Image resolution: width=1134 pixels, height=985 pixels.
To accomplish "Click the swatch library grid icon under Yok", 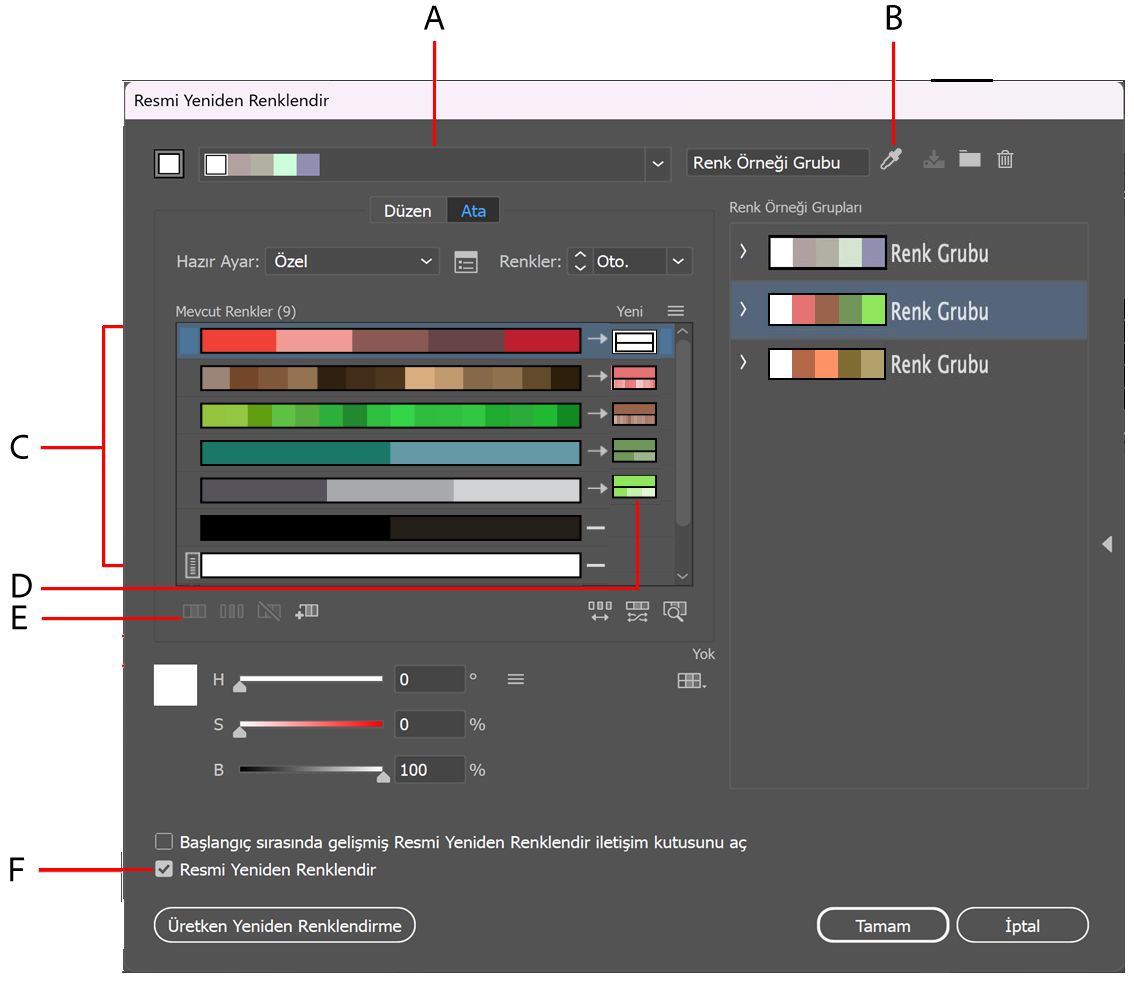I will pyautogui.click(x=691, y=681).
